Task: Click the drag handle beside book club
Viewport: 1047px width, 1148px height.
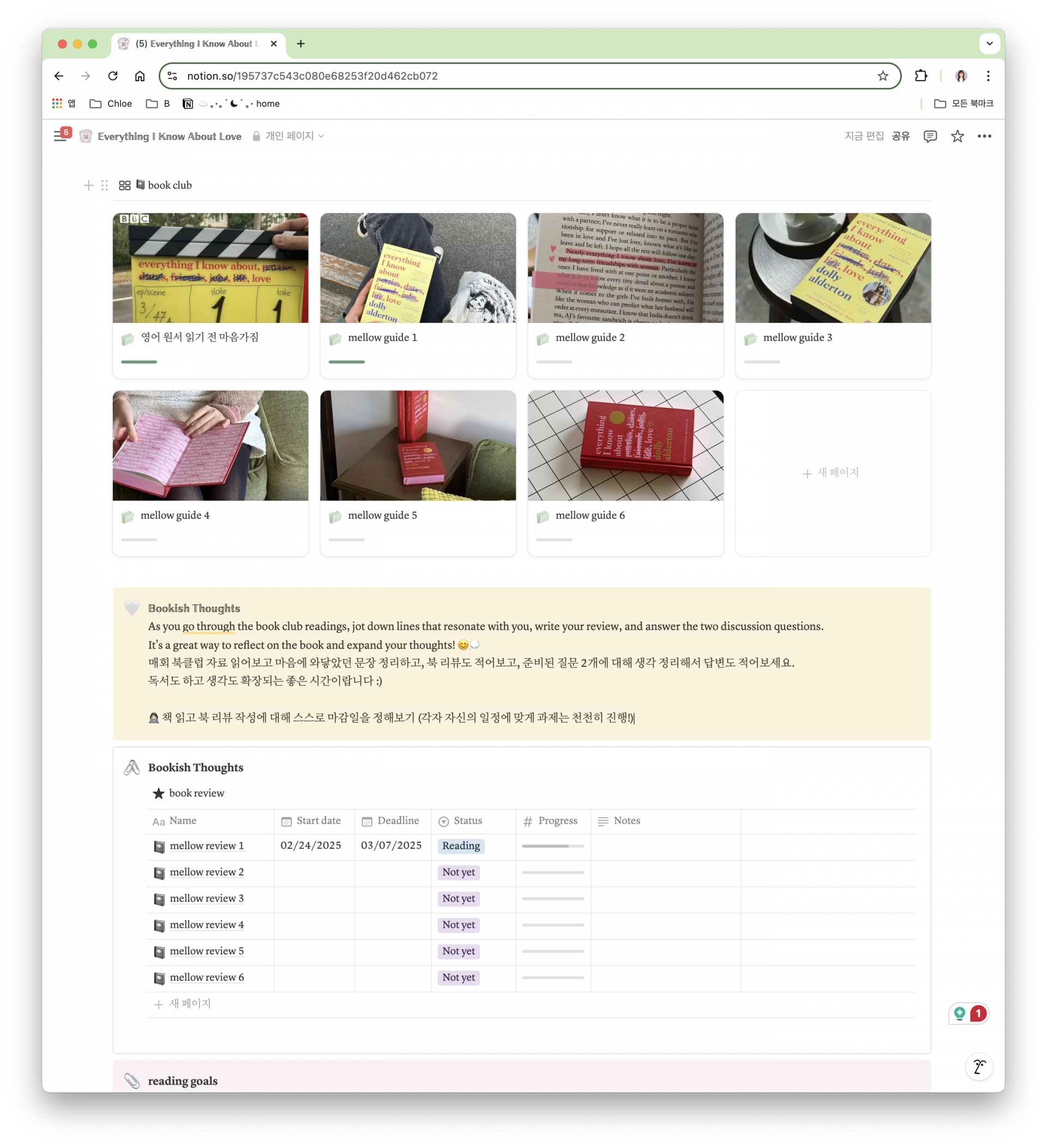Action: coord(104,185)
